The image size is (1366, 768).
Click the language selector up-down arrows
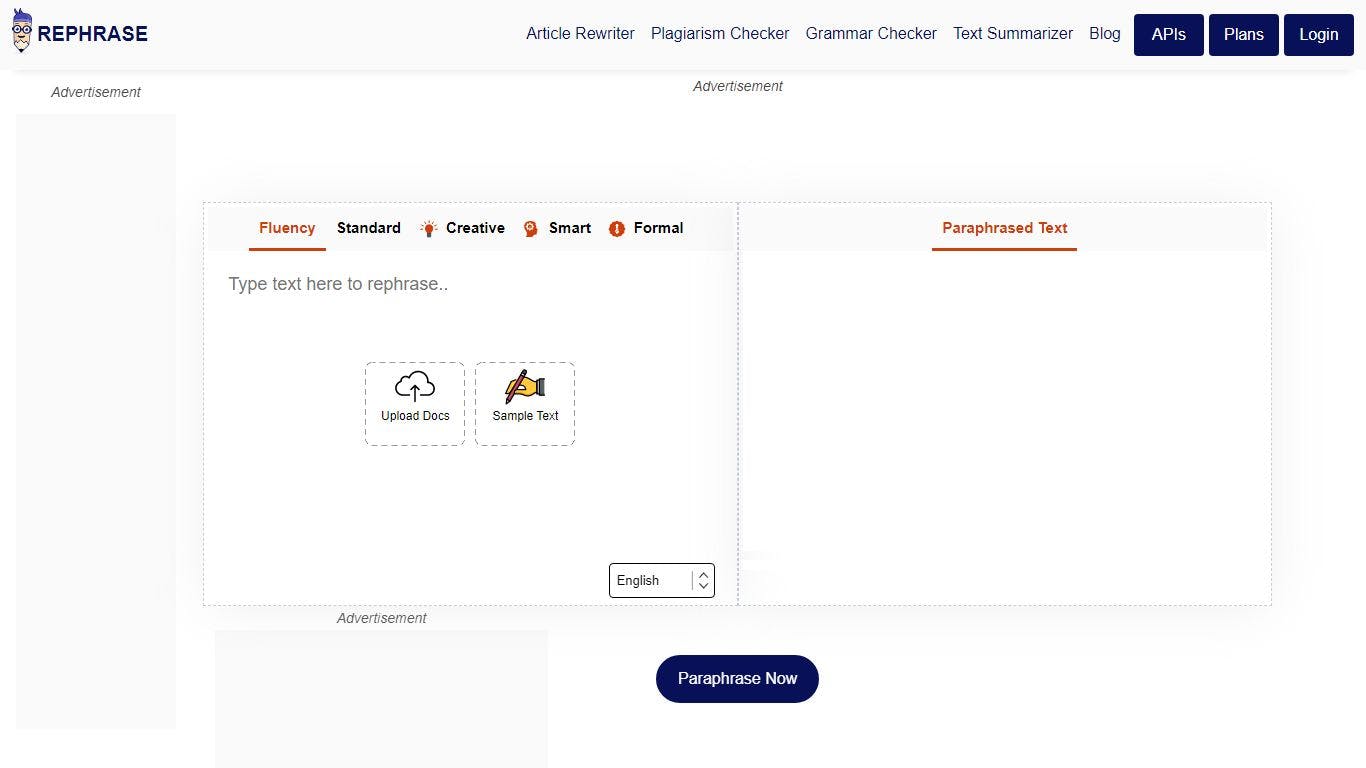coord(704,581)
